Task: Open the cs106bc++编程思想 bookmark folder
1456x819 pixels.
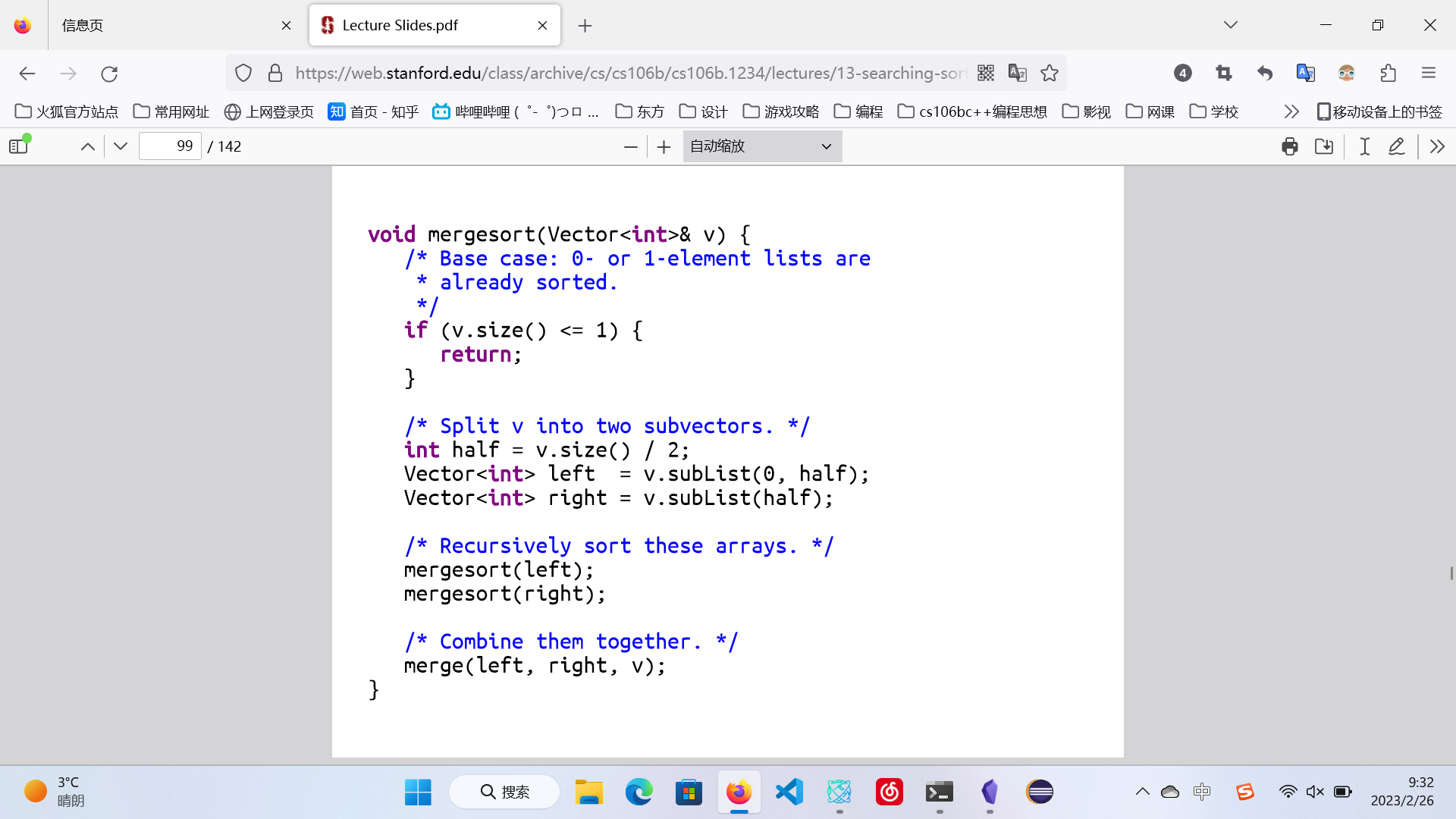Action: 972,111
